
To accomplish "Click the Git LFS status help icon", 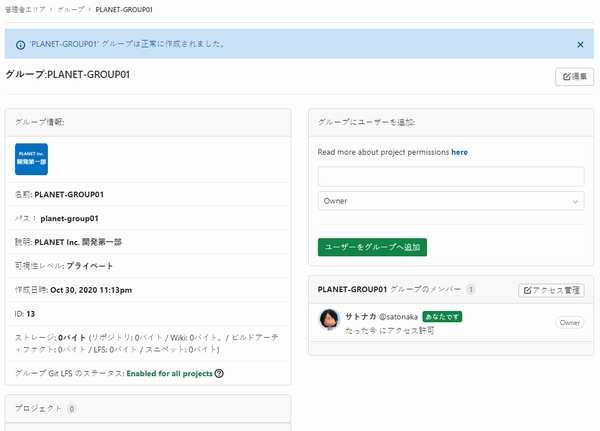I will tap(219, 373).
